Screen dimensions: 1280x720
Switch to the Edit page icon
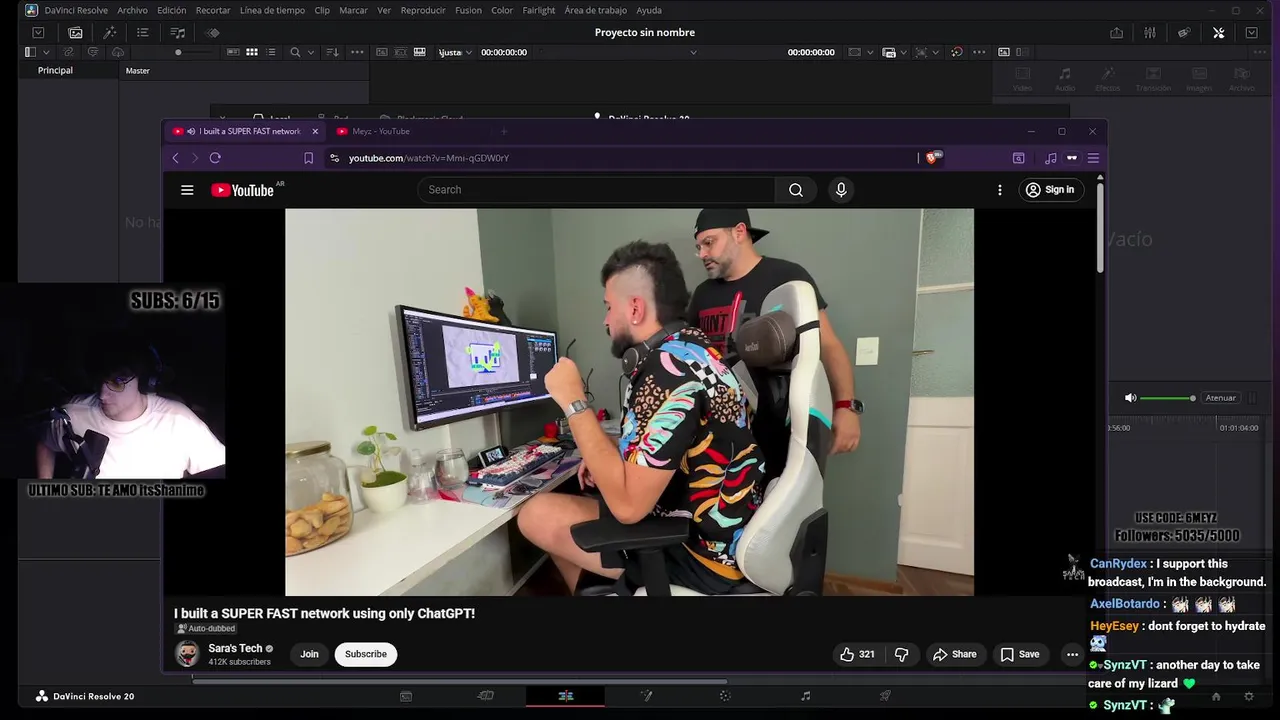(566, 696)
